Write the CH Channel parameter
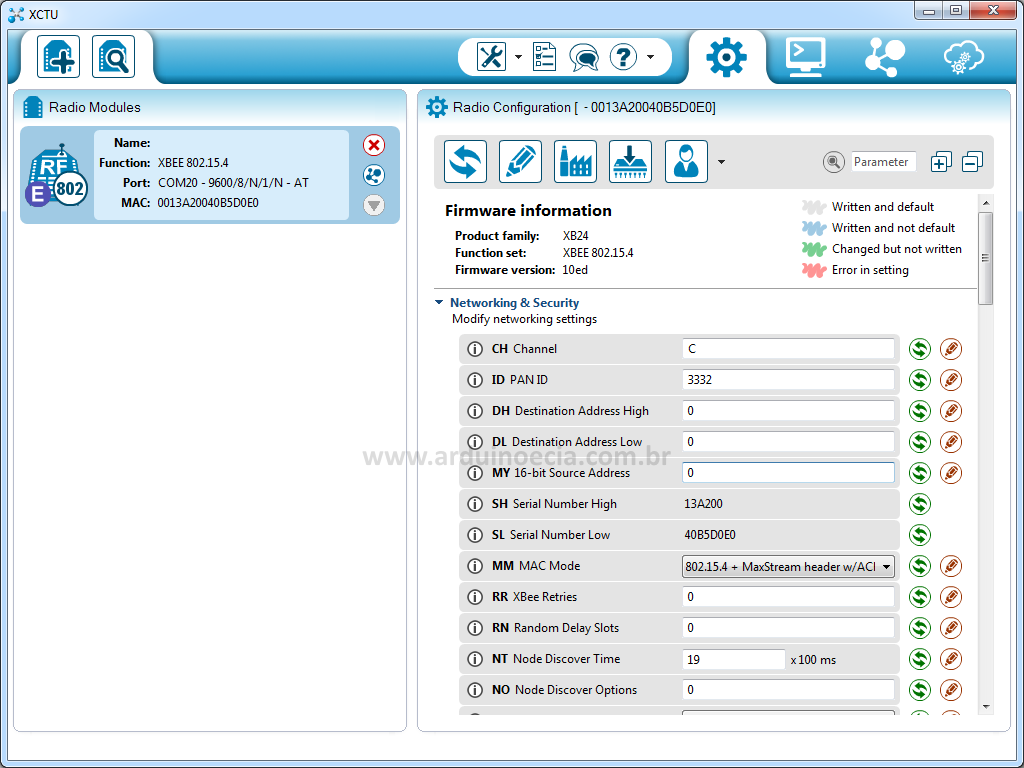The height and width of the screenshot is (768, 1024). point(951,349)
